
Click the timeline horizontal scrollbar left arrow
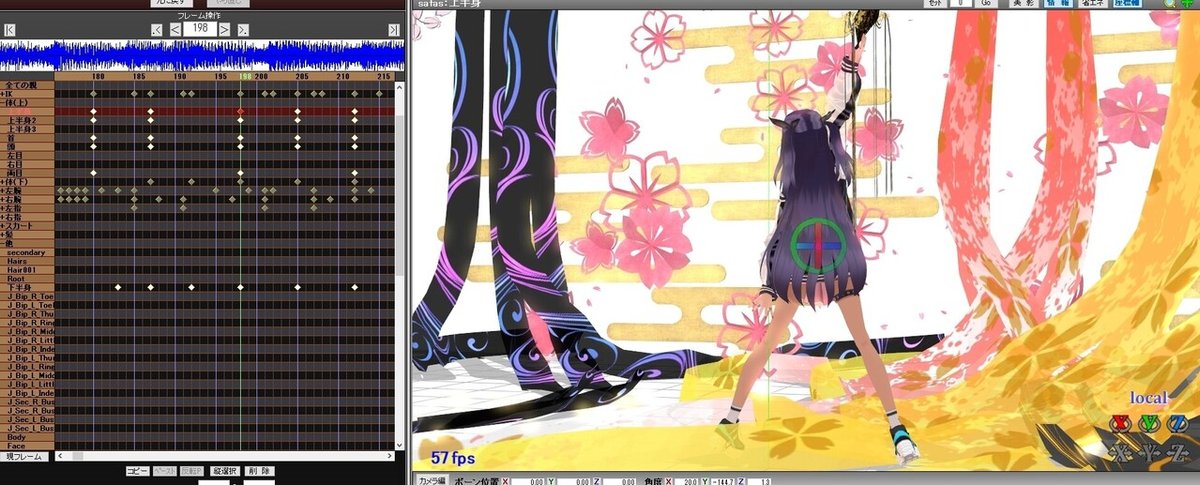(x=62, y=456)
